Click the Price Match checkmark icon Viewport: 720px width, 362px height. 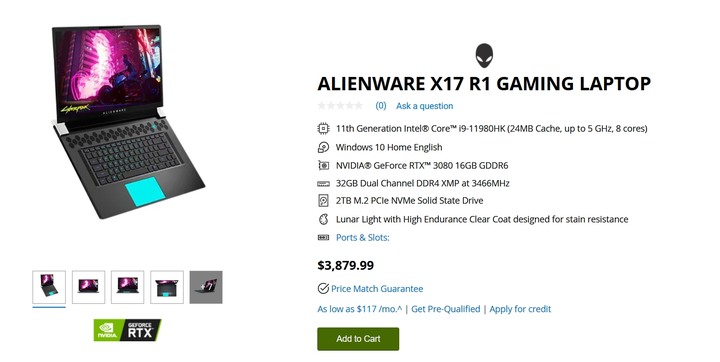coord(323,288)
